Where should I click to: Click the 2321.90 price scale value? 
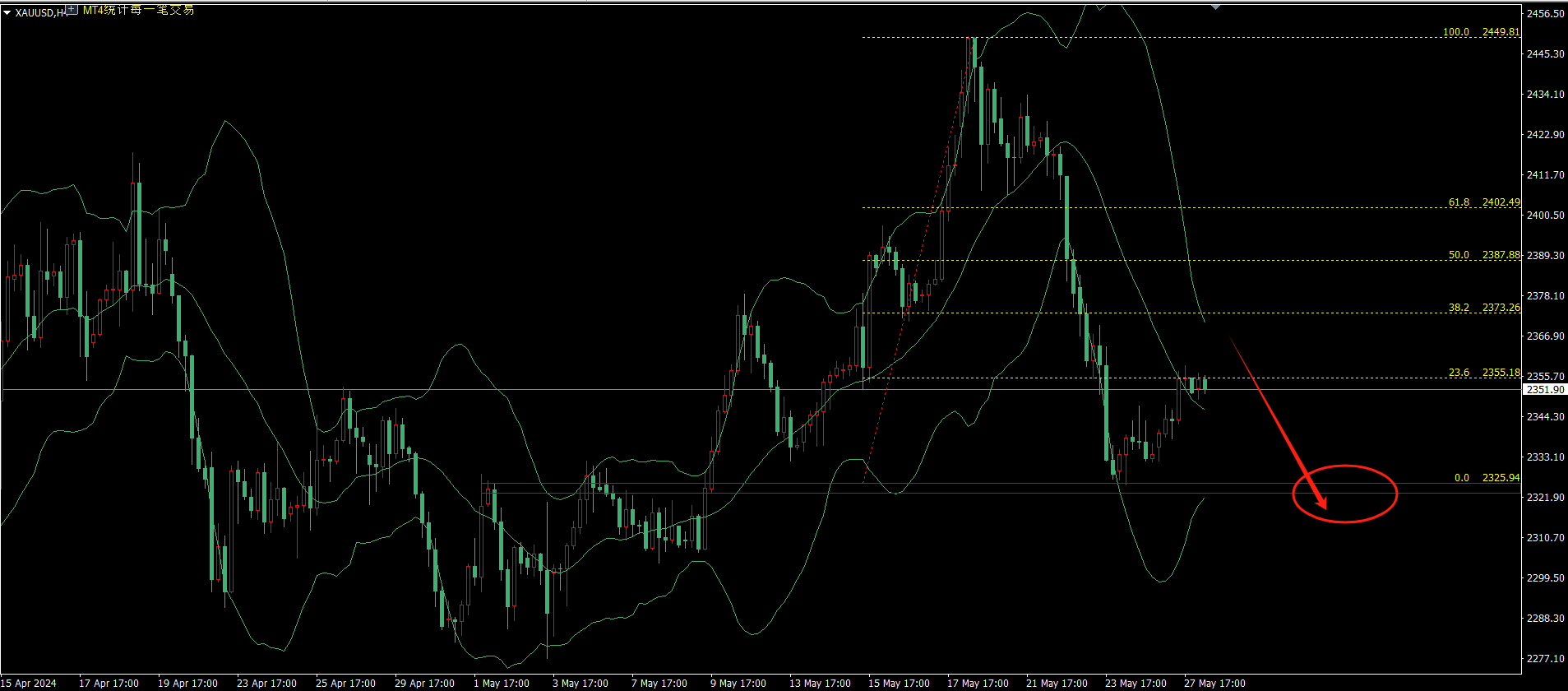[x=1545, y=498]
